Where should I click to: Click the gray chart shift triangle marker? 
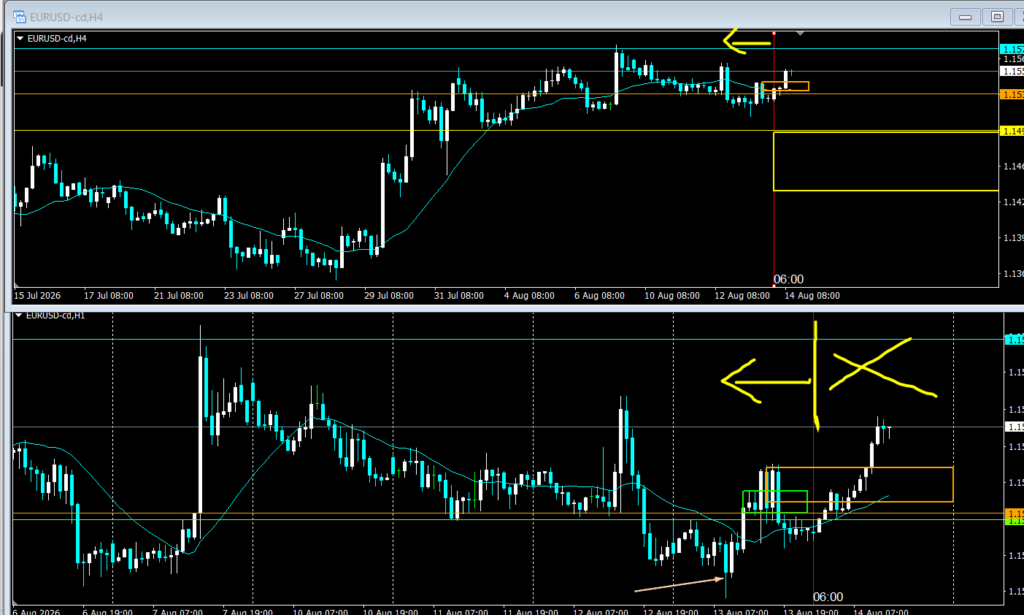(x=800, y=33)
